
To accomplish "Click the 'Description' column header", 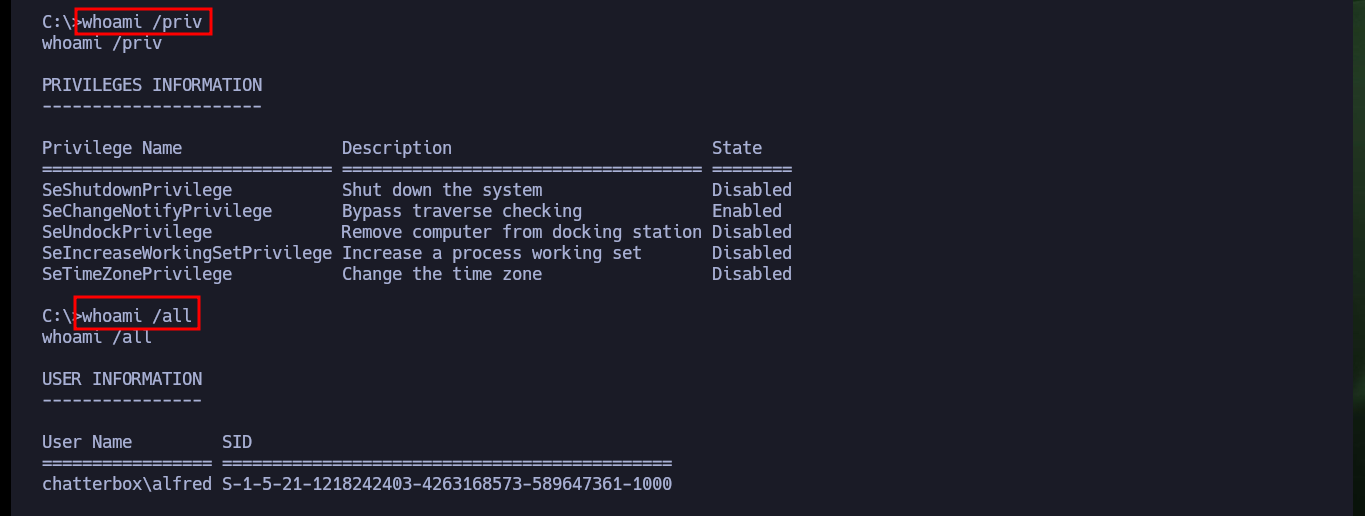I will pyautogui.click(x=397, y=148).
